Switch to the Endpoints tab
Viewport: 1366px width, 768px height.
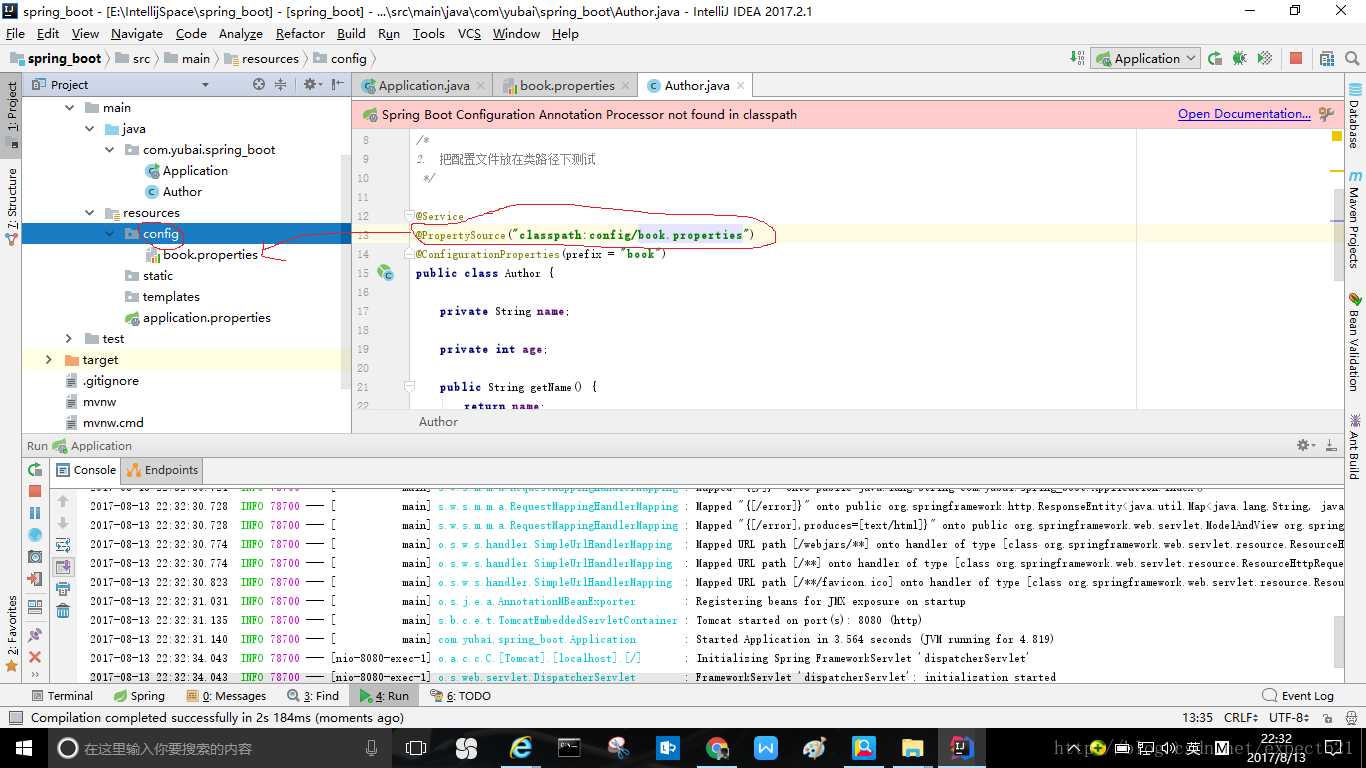coord(162,470)
